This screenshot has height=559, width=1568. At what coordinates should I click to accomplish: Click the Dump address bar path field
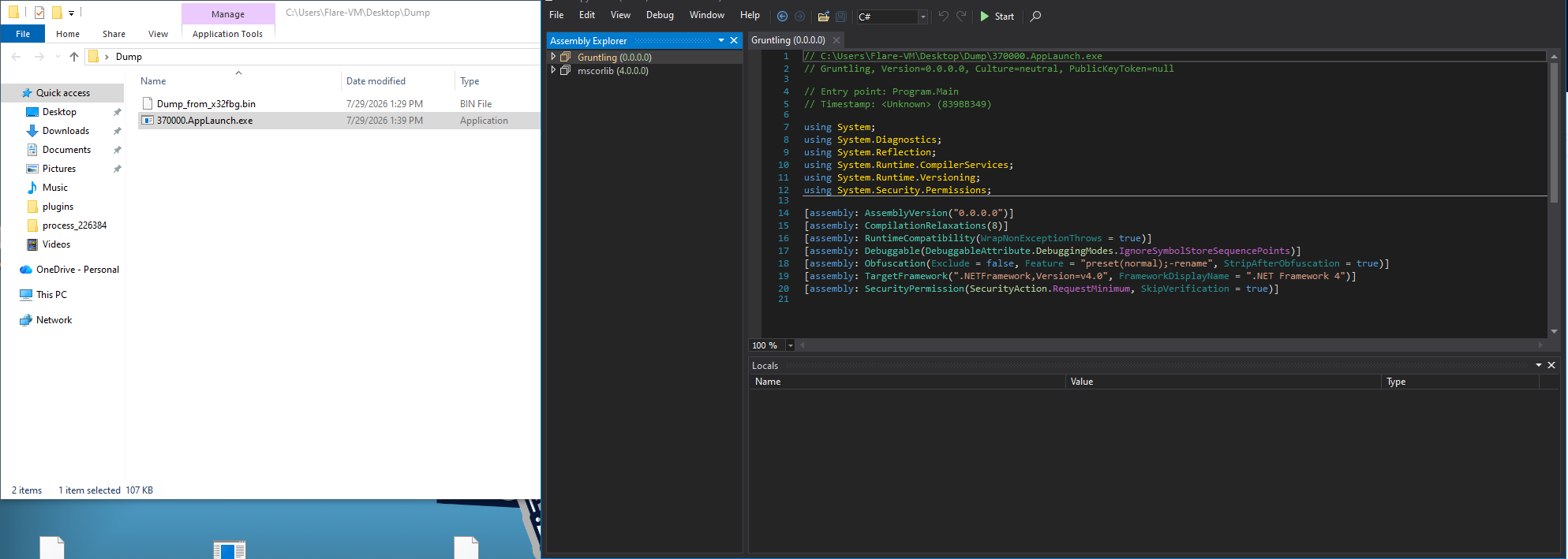click(312, 57)
